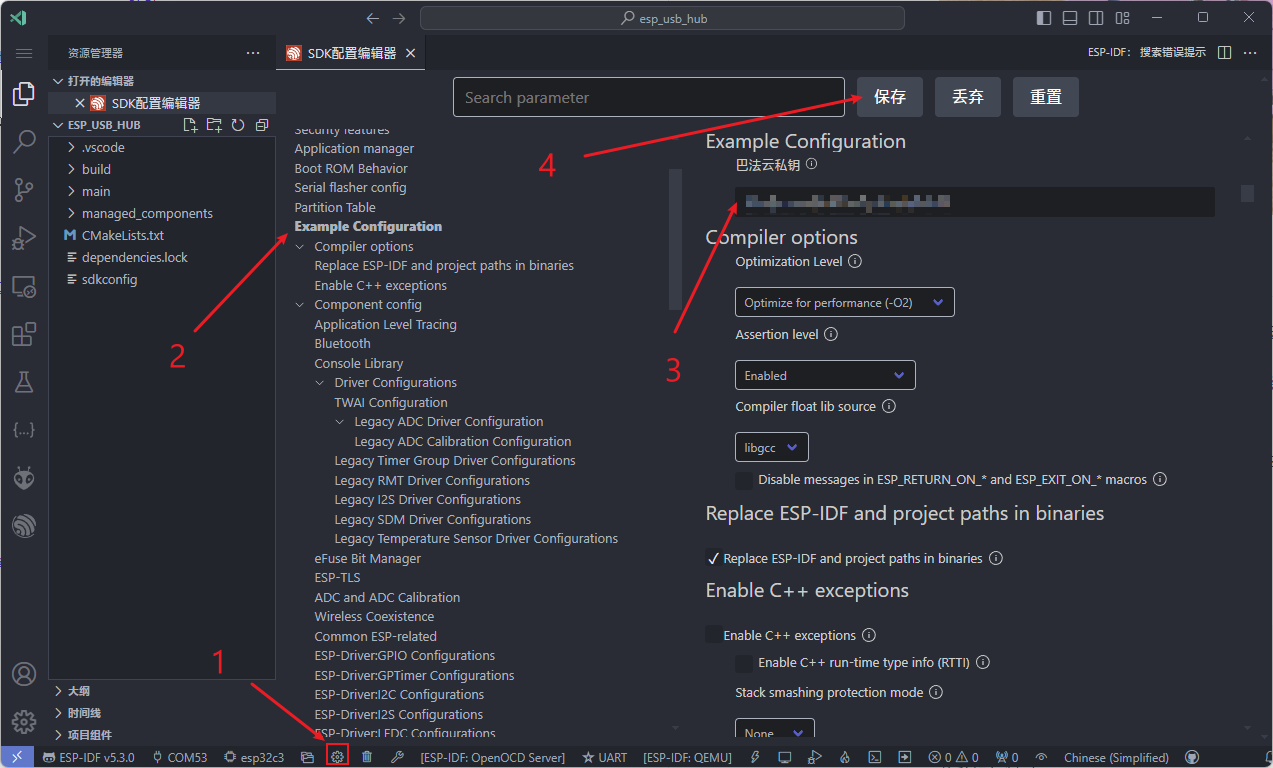Image resolution: width=1273 pixels, height=768 pixels.
Task: Open the Espressif ESP-IDF sidebar view
Action: tap(24, 525)
